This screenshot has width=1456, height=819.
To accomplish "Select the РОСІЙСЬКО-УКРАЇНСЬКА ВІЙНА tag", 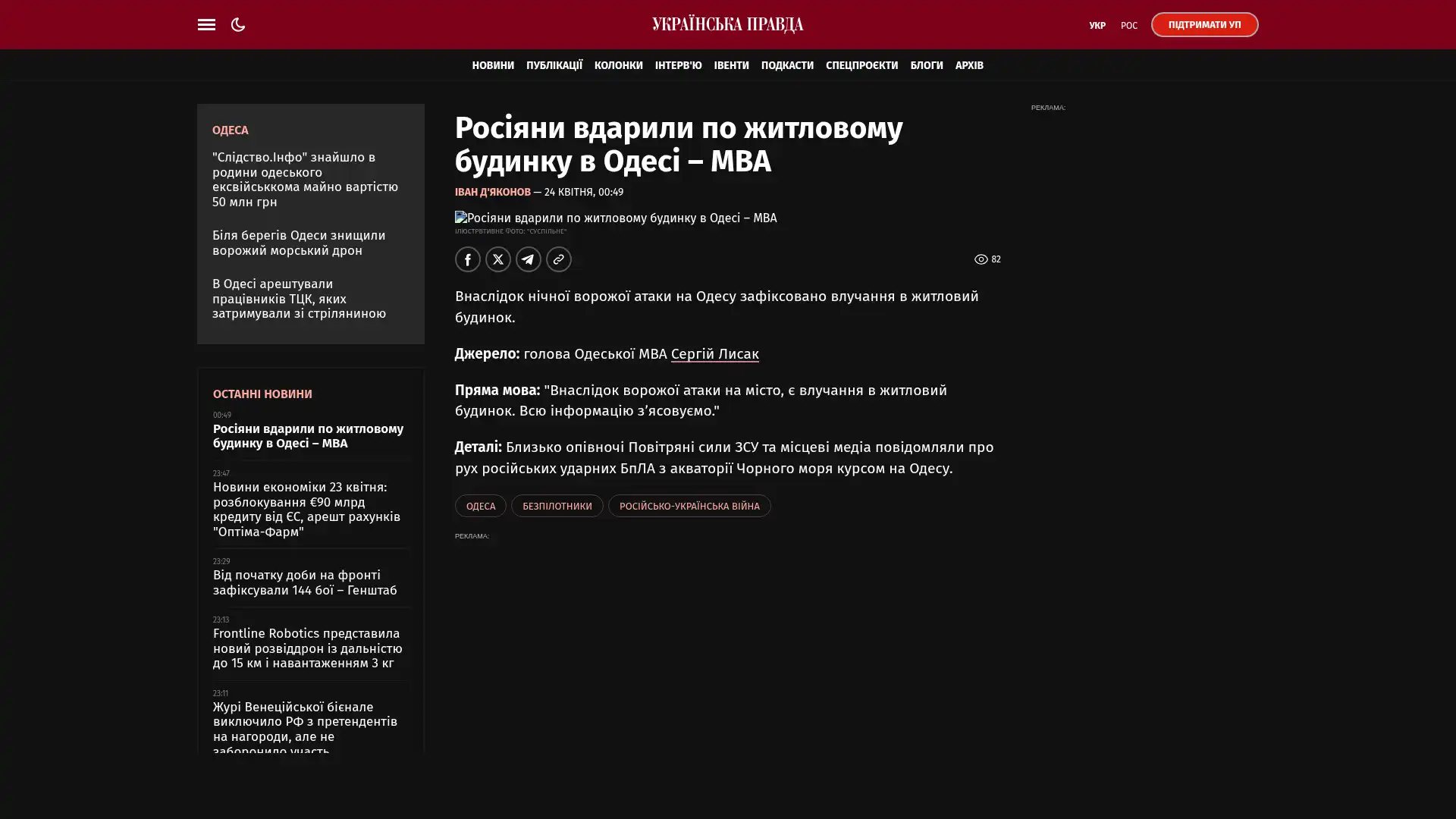I will pyautogui.click(x=689, y=506).
